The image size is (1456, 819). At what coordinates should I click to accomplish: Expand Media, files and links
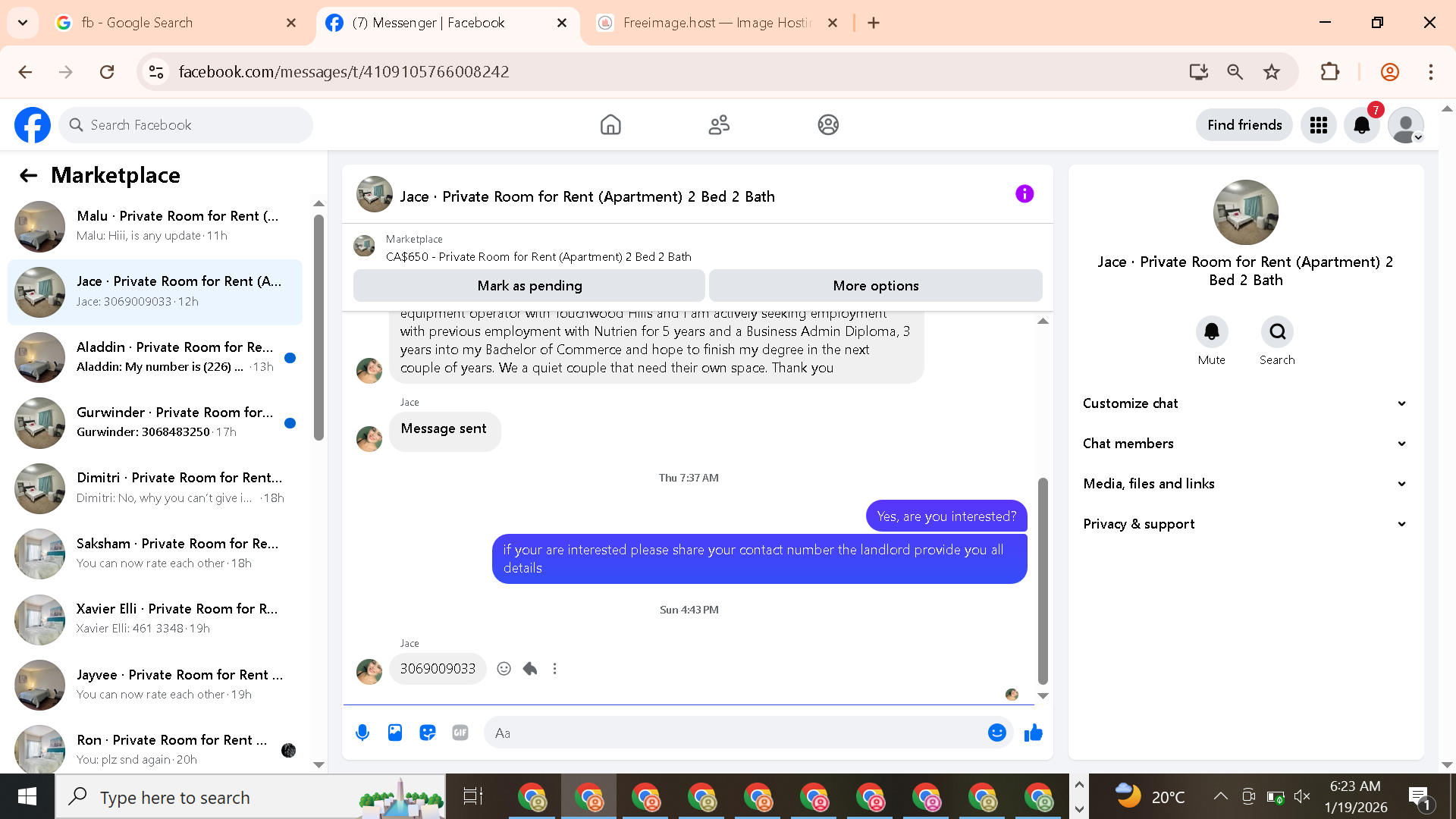(x=1244, y=484)
